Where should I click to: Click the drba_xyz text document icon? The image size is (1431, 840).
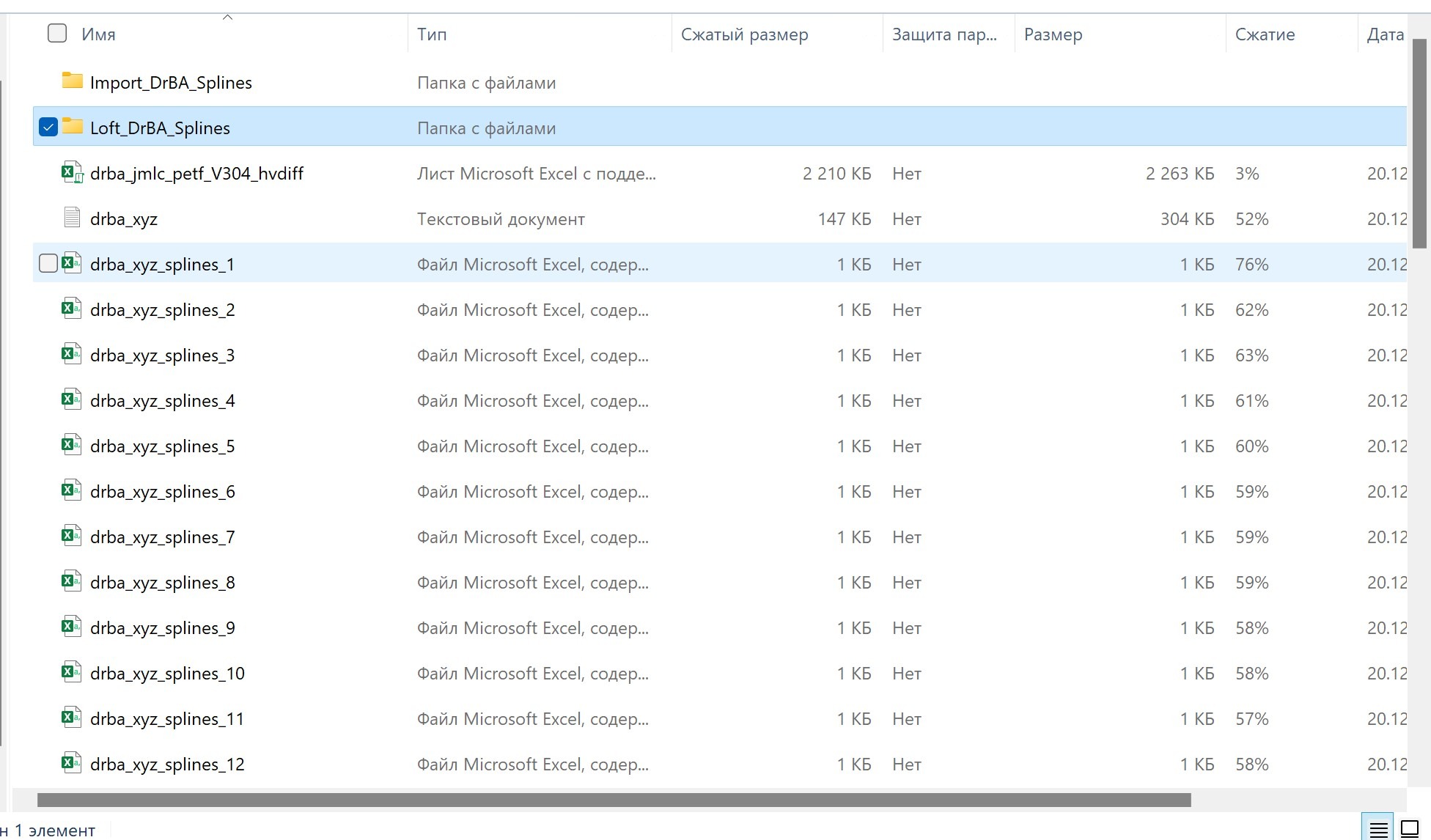[72, 218]
